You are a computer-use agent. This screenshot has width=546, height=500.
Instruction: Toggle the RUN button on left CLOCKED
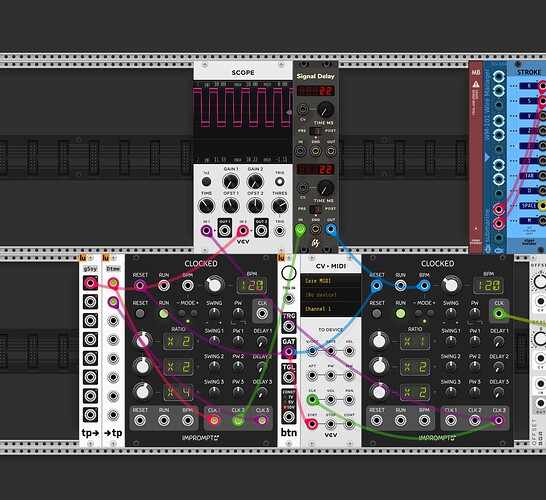click(164, 313)
